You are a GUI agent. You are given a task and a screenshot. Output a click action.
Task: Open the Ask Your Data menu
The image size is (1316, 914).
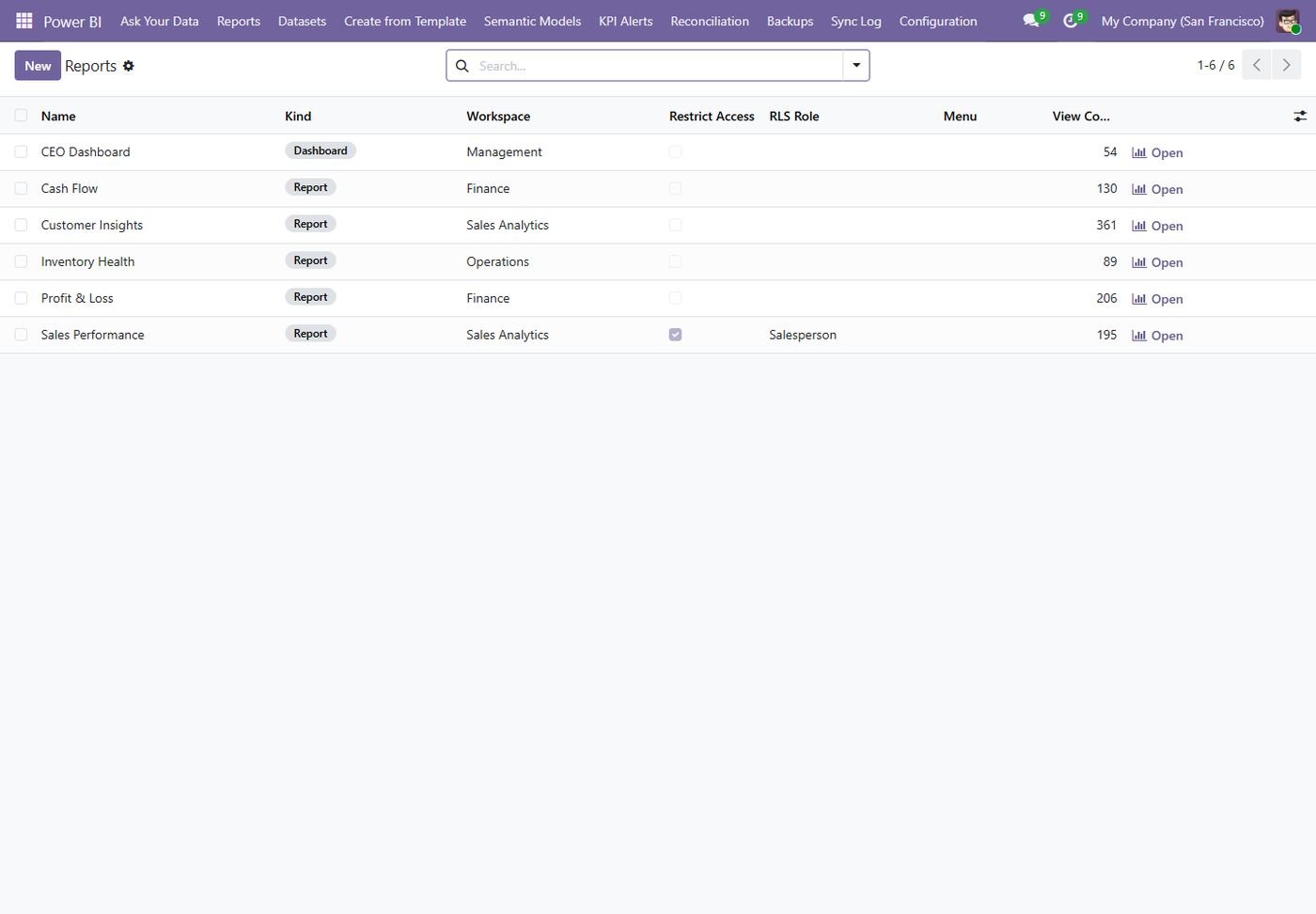[160, 21]
